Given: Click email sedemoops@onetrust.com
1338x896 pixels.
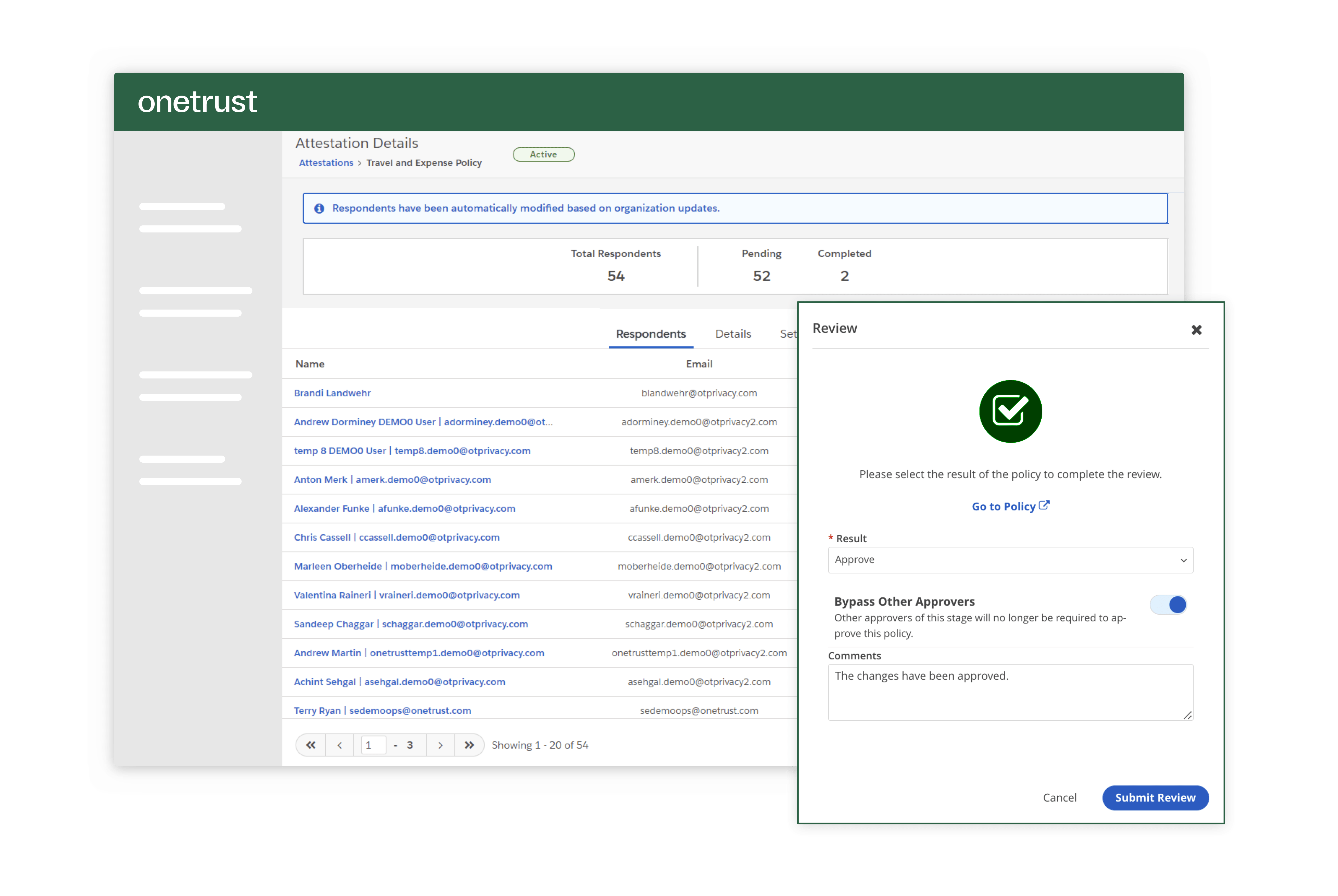Looking at the screenshot, I should tap(699, 710).
